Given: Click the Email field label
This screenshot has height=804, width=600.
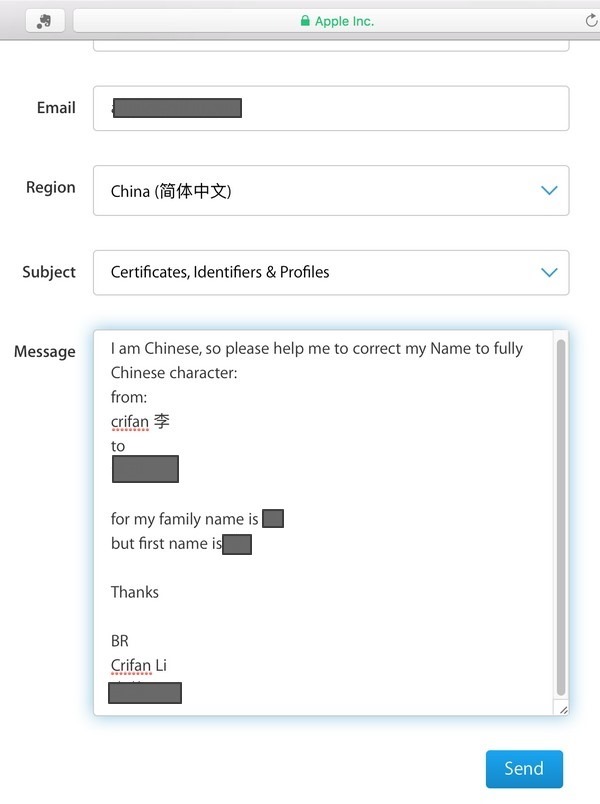Looking at the screenshot, I should point(56,108).
